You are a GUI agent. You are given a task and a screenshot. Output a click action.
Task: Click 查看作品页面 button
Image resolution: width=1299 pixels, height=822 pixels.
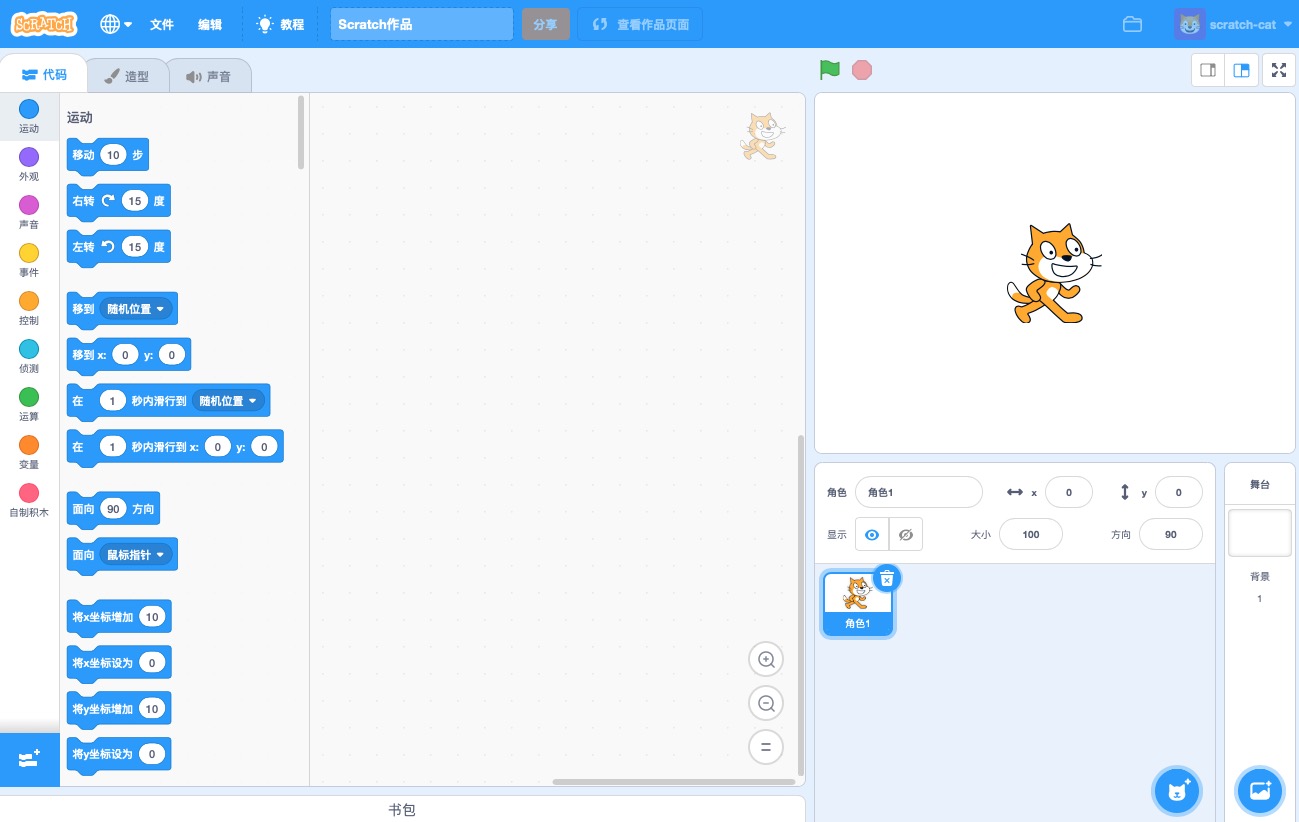point(640,24)
